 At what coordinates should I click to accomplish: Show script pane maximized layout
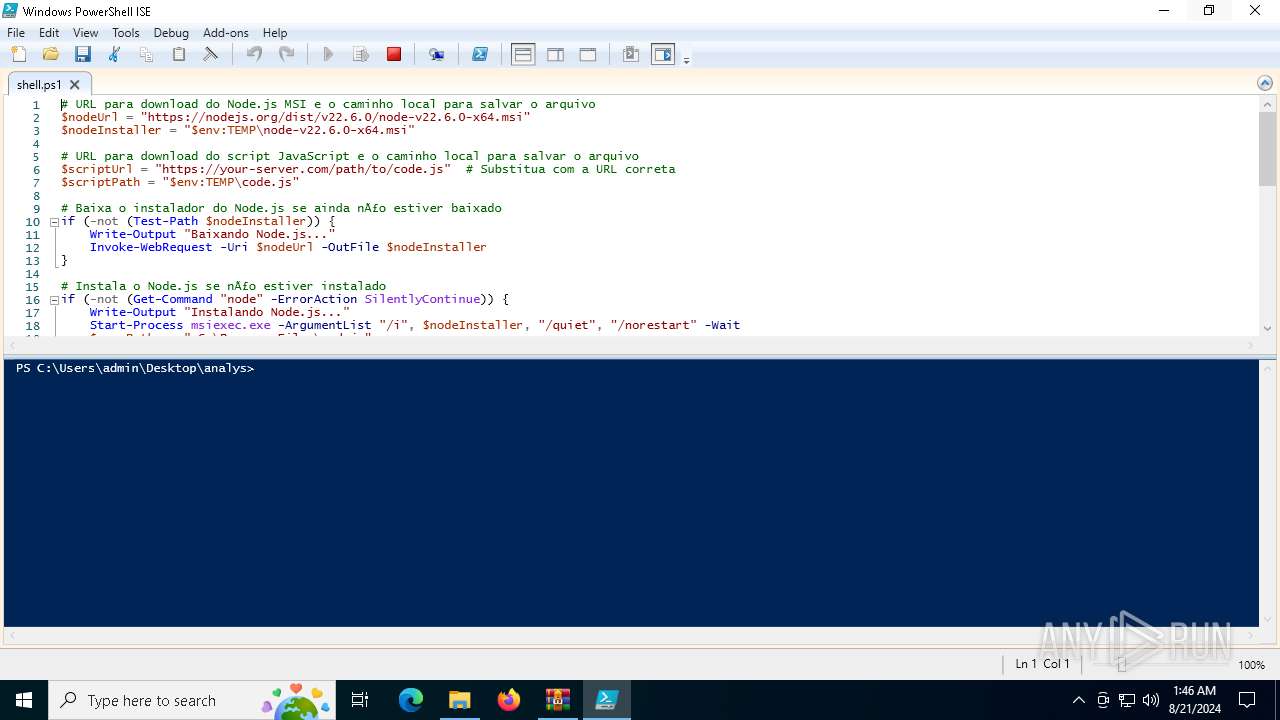(x=588, y=54)
